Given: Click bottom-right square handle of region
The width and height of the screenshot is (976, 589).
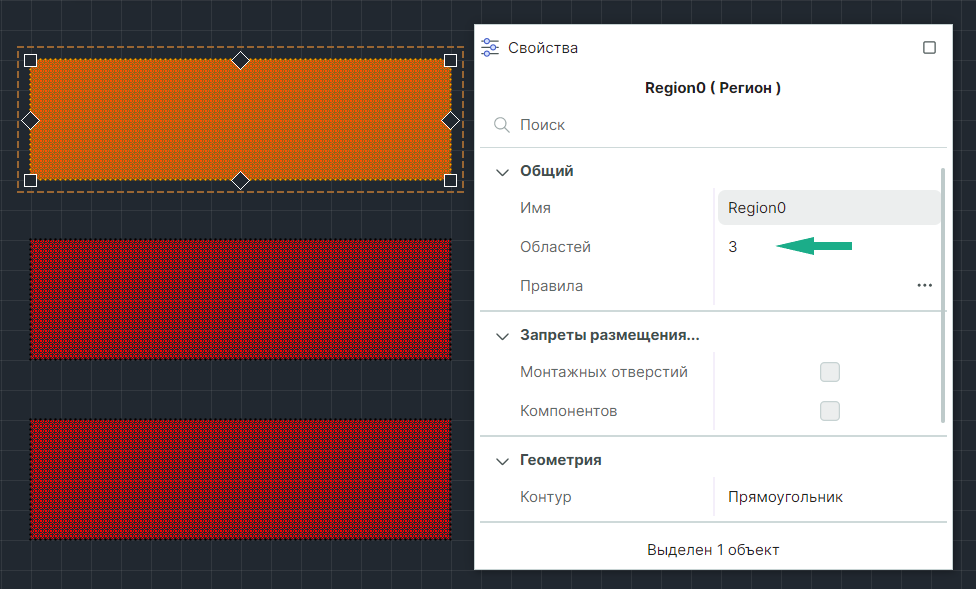Looking at the screenshot, I should click(450, 180).
